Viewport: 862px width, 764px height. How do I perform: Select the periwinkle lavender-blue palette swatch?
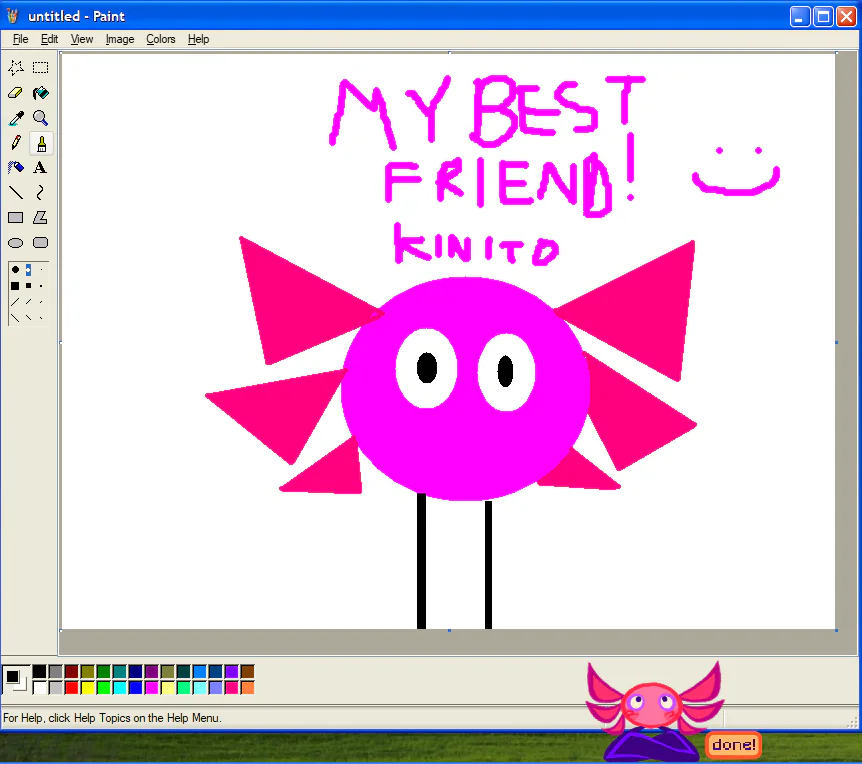tap(216, 688)
